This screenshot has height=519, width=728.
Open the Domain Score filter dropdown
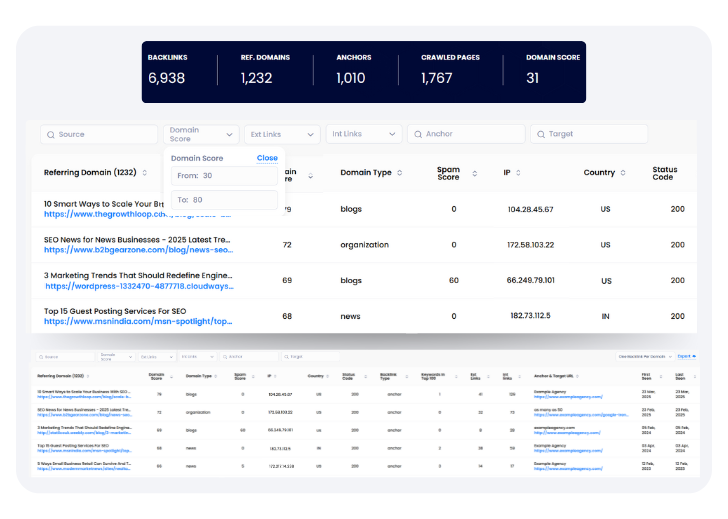click(x=201, y=134)
